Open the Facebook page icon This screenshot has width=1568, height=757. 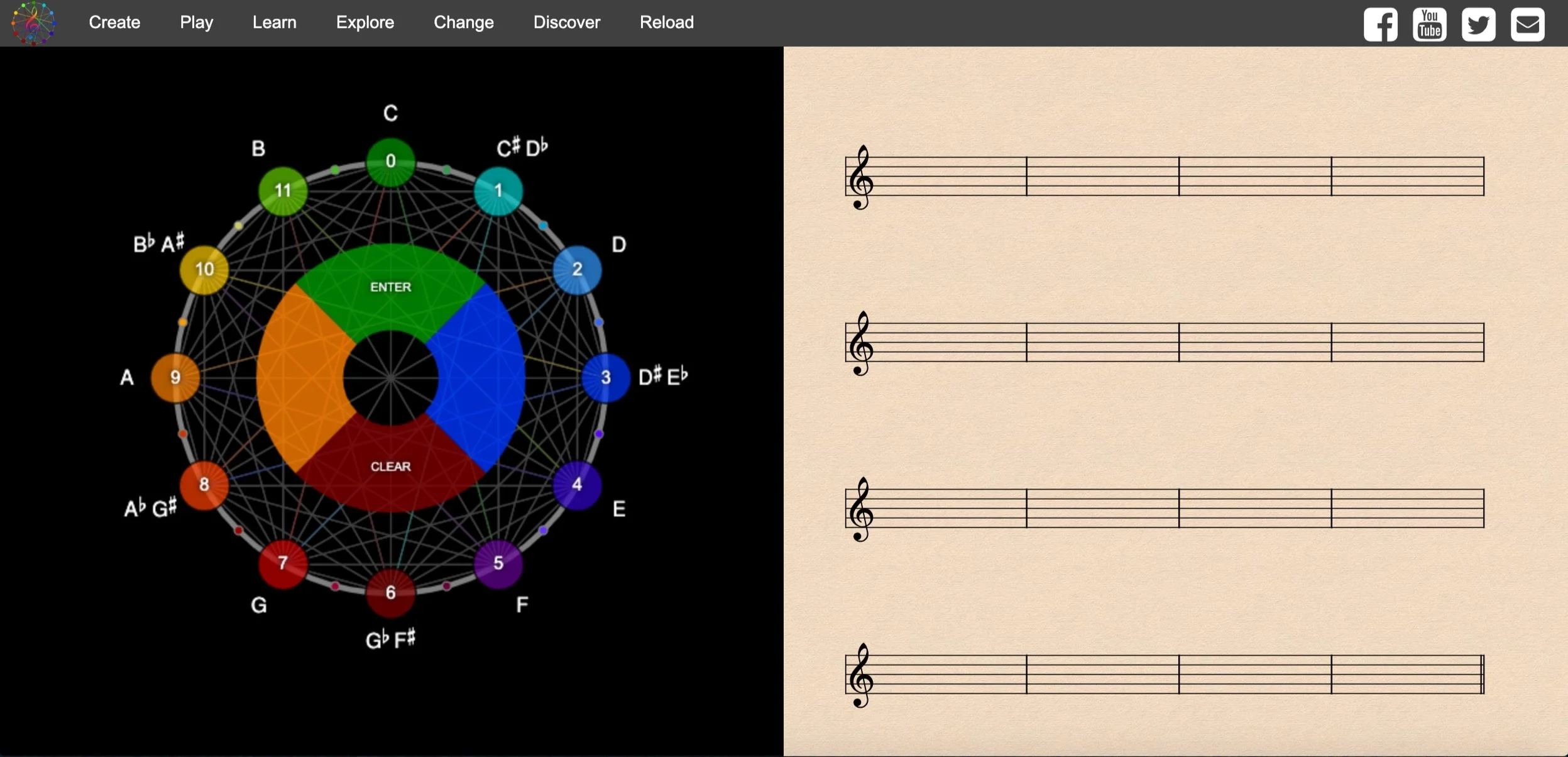coord(1380,23)
